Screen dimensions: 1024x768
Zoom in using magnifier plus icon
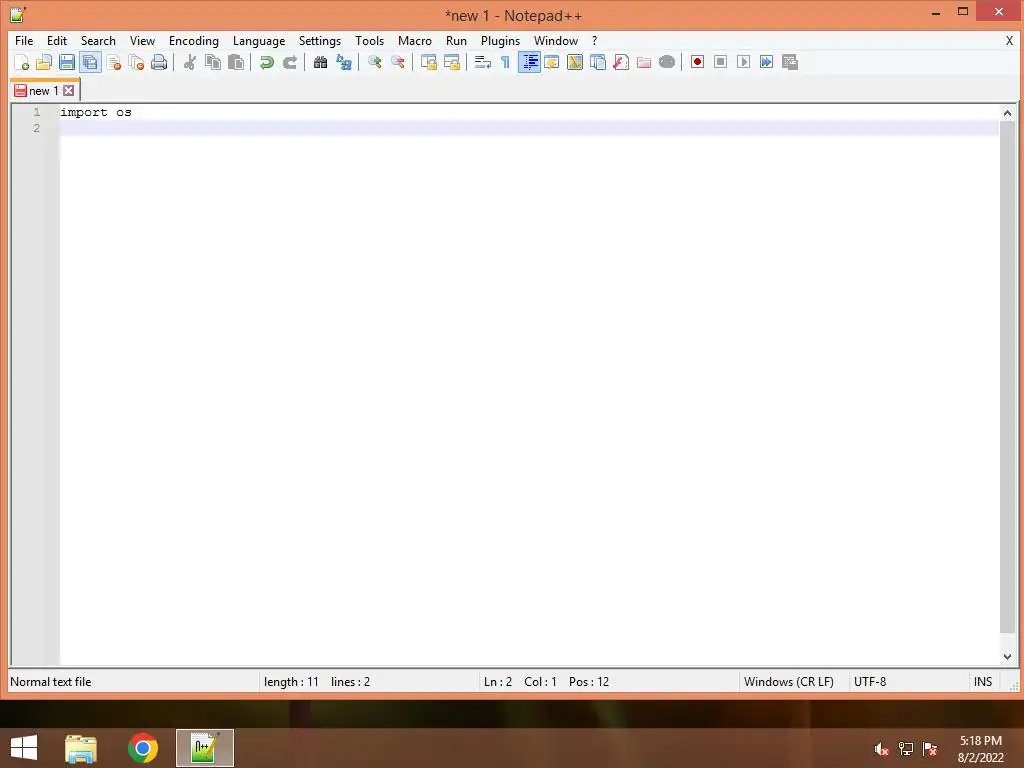click(374, 62)
